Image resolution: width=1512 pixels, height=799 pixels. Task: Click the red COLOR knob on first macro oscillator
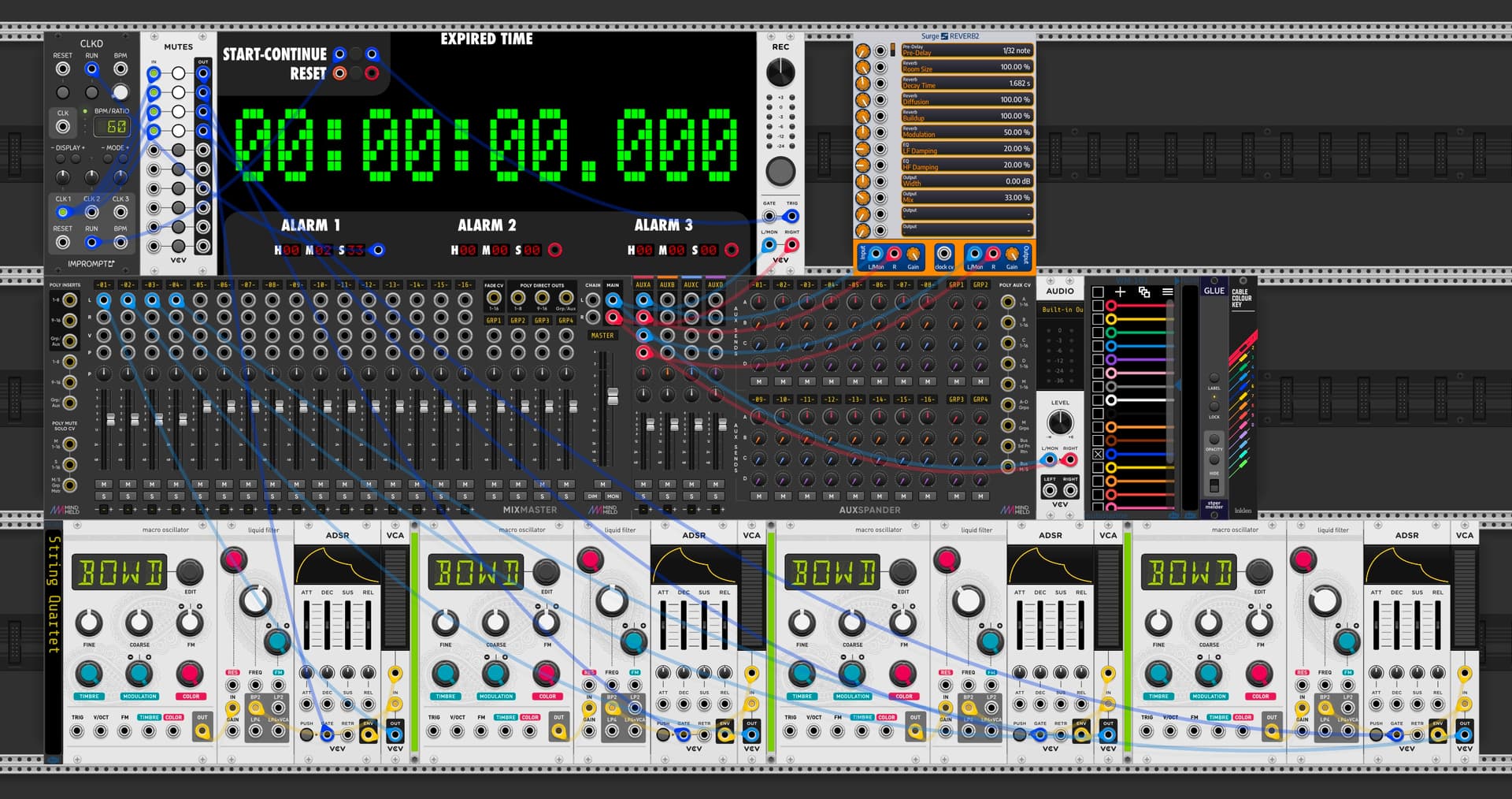pos(190,675)
